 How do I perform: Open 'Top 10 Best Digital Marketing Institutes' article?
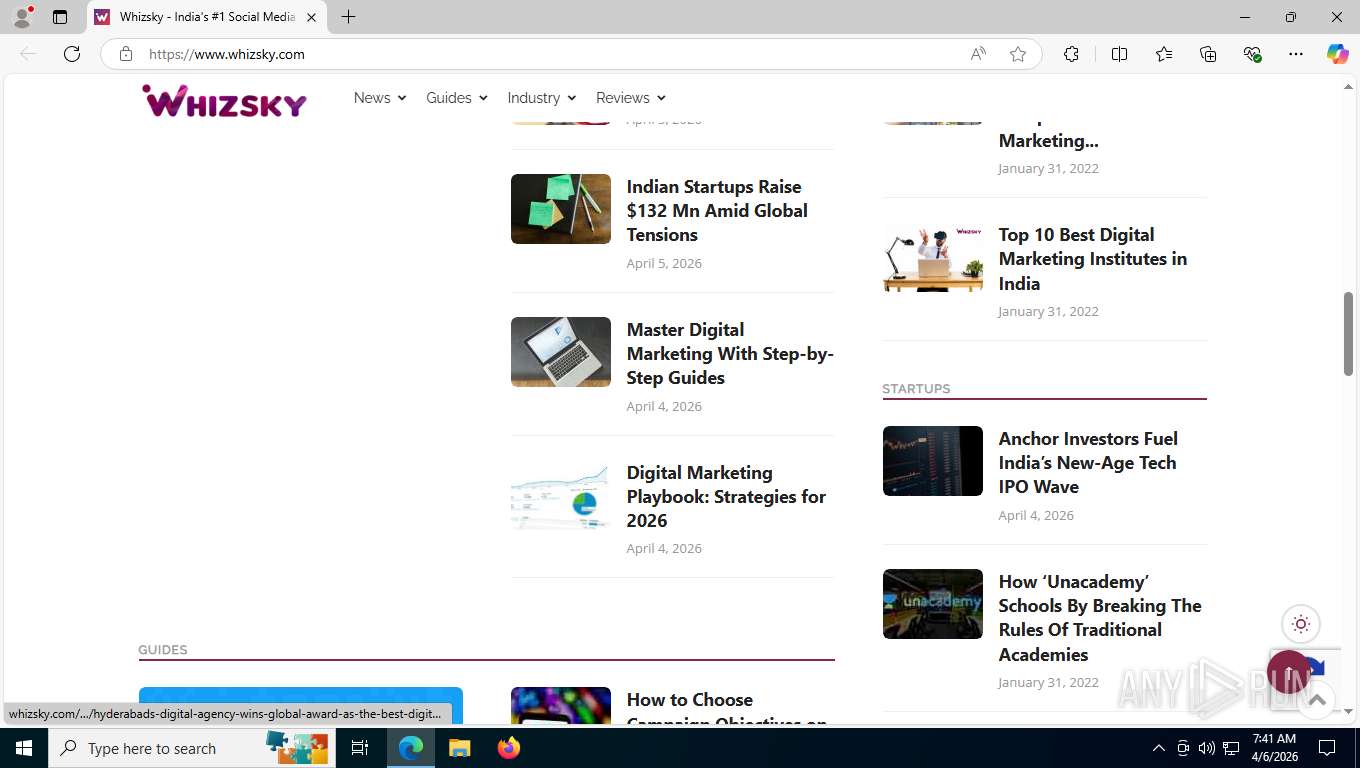click(x=1093, y=259)
